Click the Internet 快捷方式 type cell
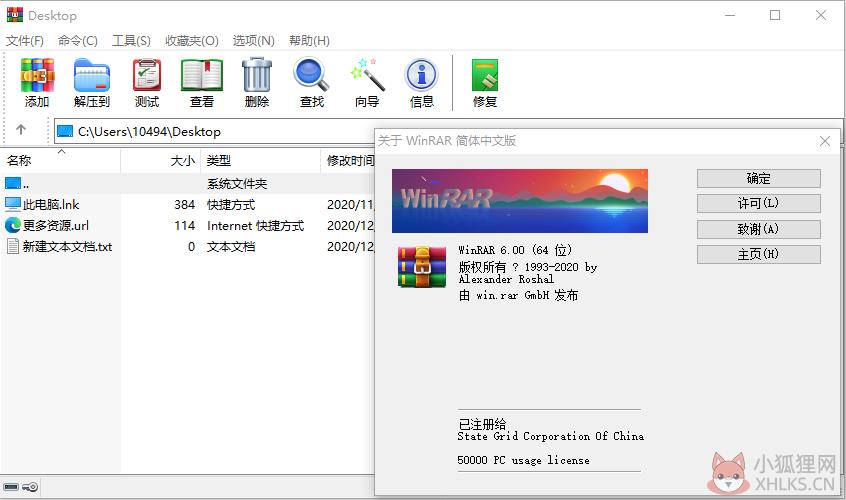The image size is (846, 500). coord(256,226)
